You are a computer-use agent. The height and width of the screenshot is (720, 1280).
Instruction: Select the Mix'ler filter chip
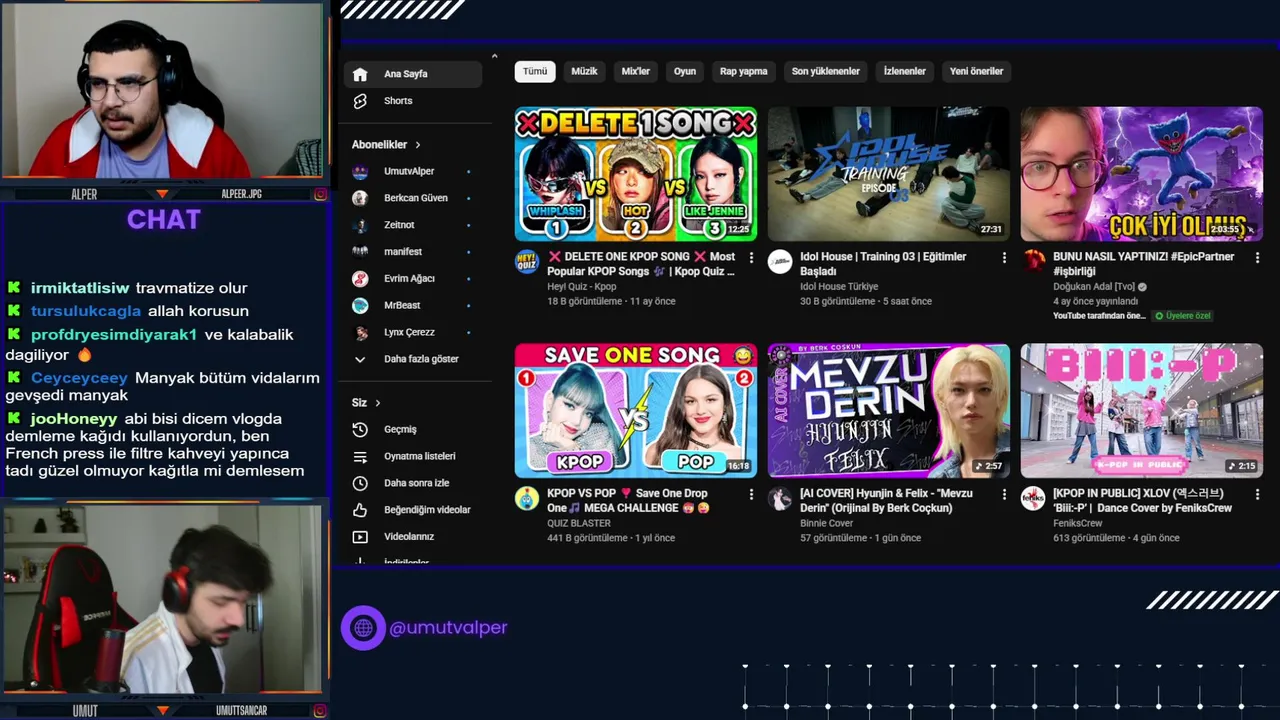pos(636,71)
